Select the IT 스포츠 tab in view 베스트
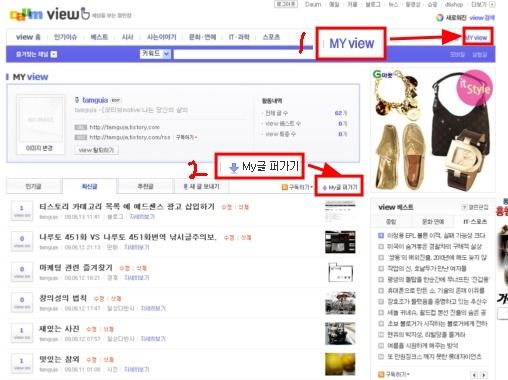Viewport: 508px width, 380px height. (x=475, y=222)
